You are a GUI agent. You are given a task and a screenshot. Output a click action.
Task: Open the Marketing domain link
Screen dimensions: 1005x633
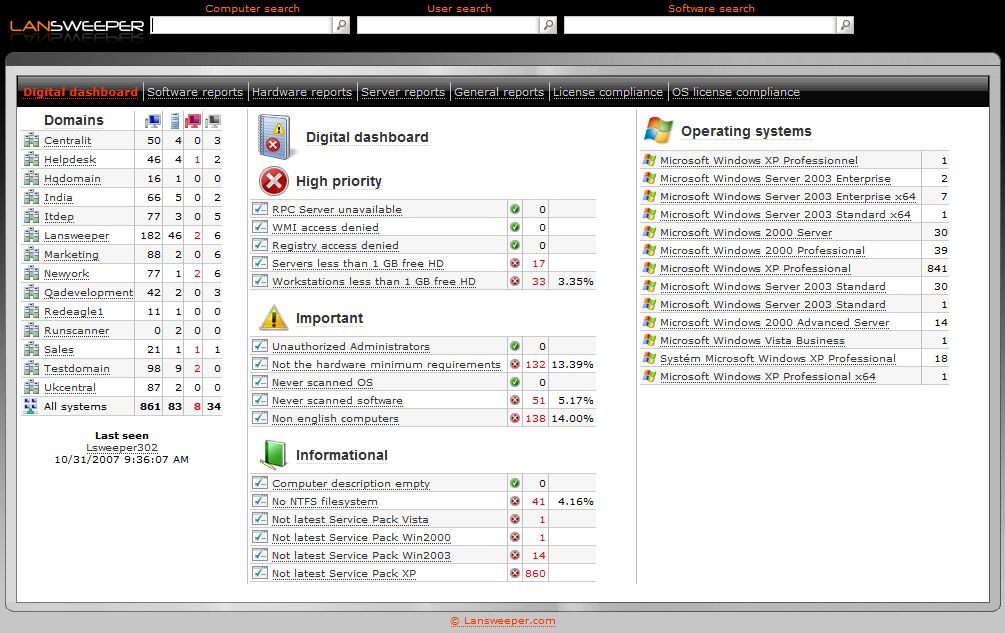(x=71, y=254)
